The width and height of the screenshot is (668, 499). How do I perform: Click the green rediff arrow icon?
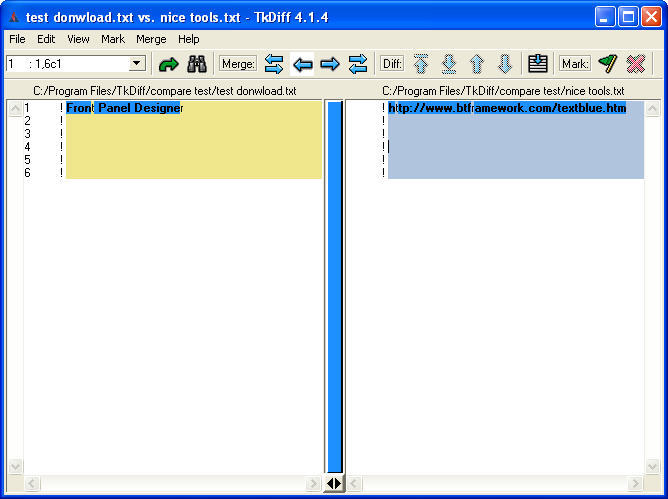coord(168,64)
